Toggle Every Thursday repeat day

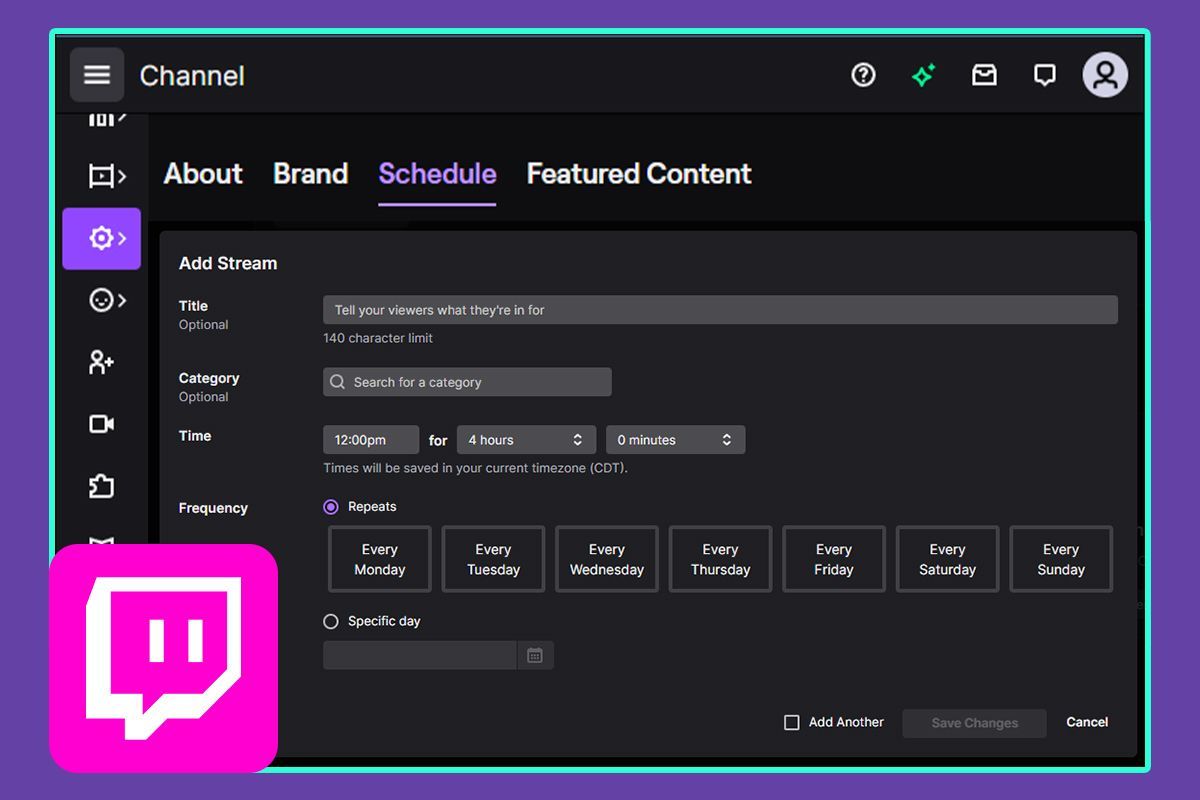720,559
